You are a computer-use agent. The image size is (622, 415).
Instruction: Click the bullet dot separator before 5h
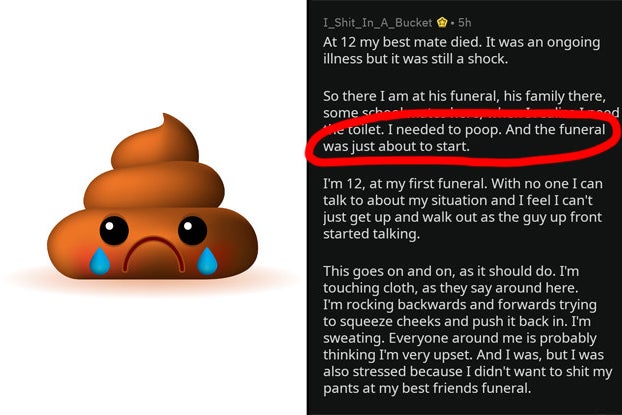coord(453,23)
